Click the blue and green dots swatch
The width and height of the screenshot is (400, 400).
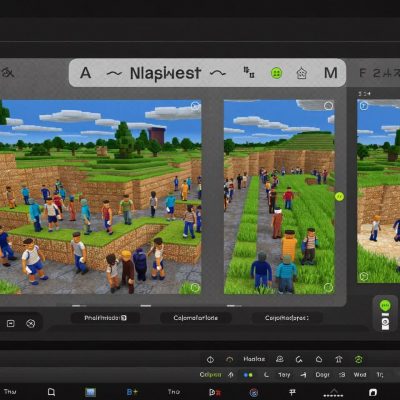(x=248, y=375)
